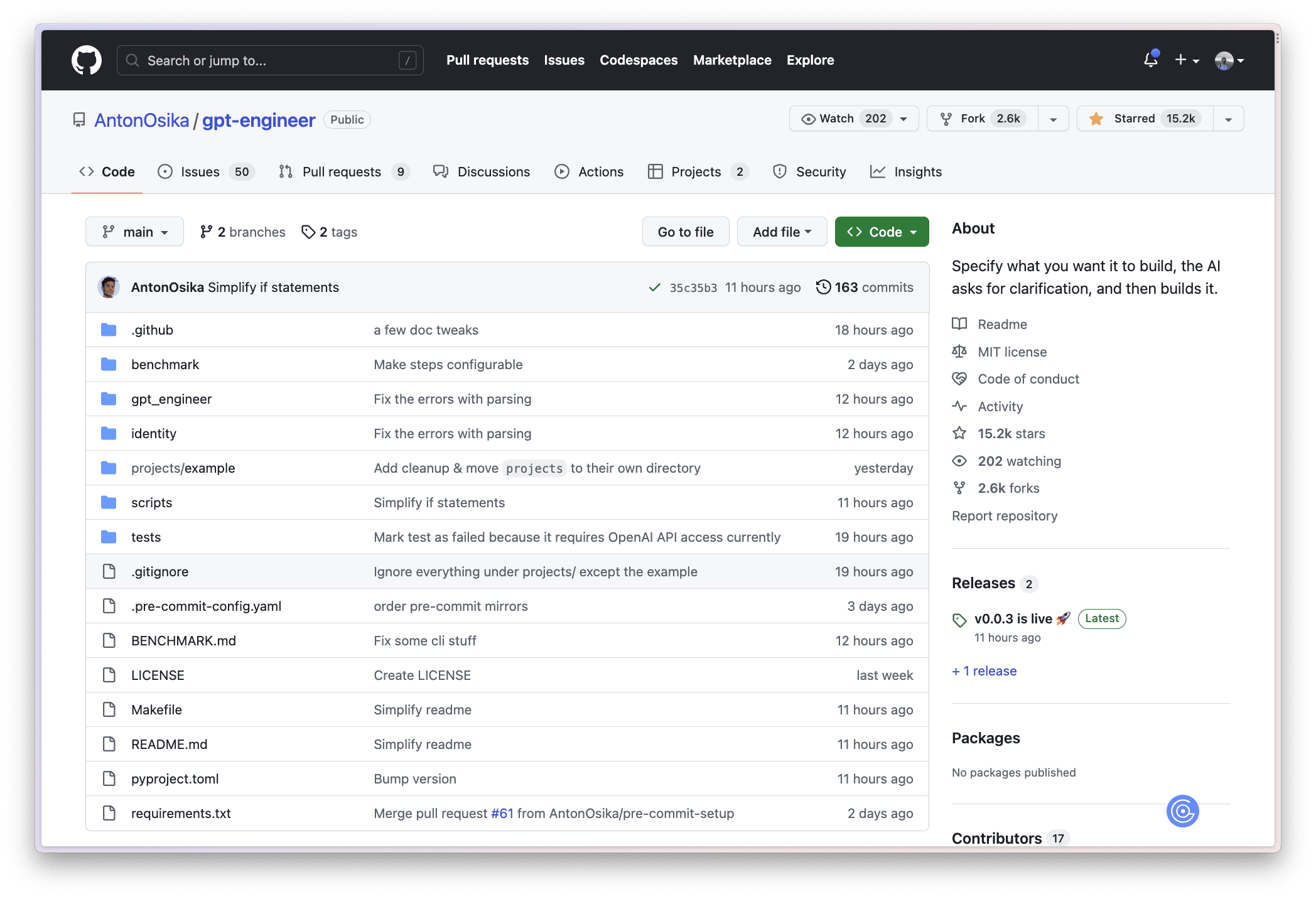Expand the main branch dropdown
This screenshot has height=899, width=1316.
point(134,232)
